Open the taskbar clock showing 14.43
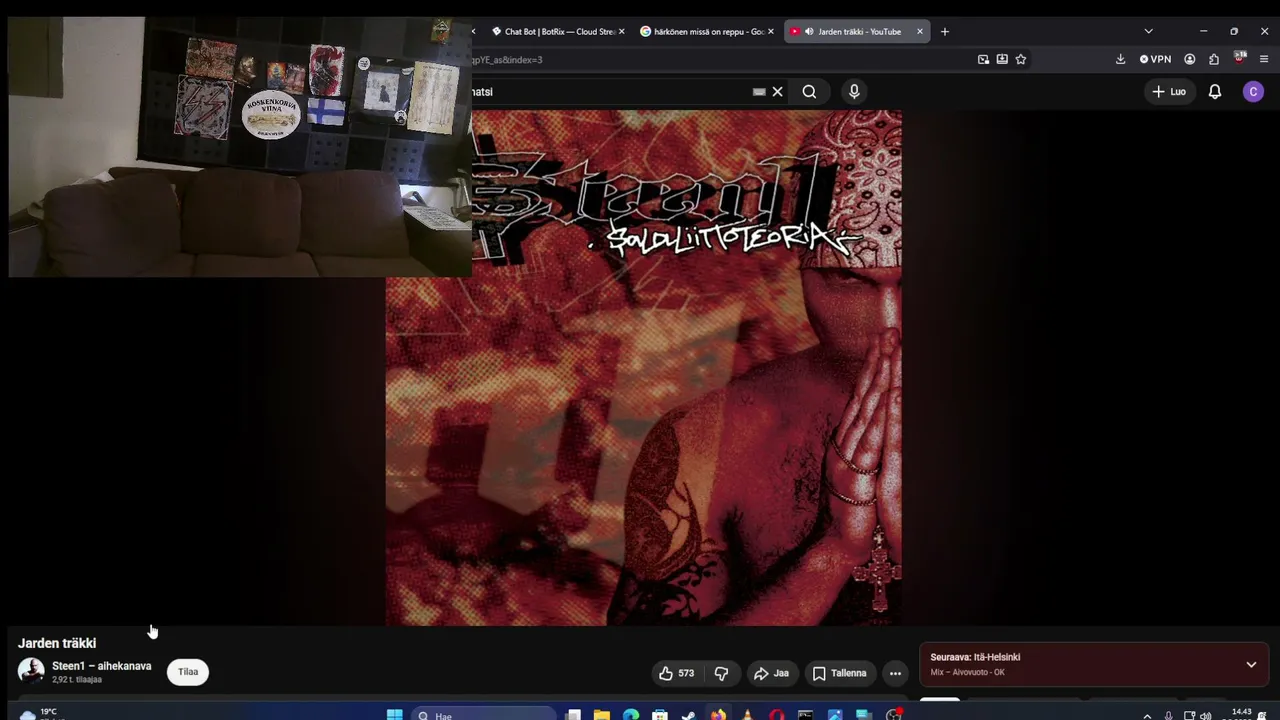This screenshot has width=1280, height=720. (x=1241, y=714)
